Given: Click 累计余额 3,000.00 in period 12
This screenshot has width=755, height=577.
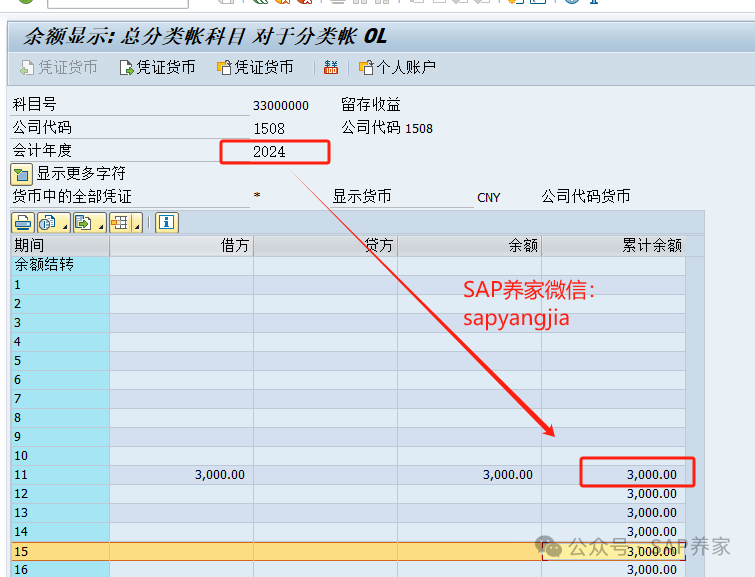Looking at the screenshot, I should pyautogui.click(x=652, y=494).
